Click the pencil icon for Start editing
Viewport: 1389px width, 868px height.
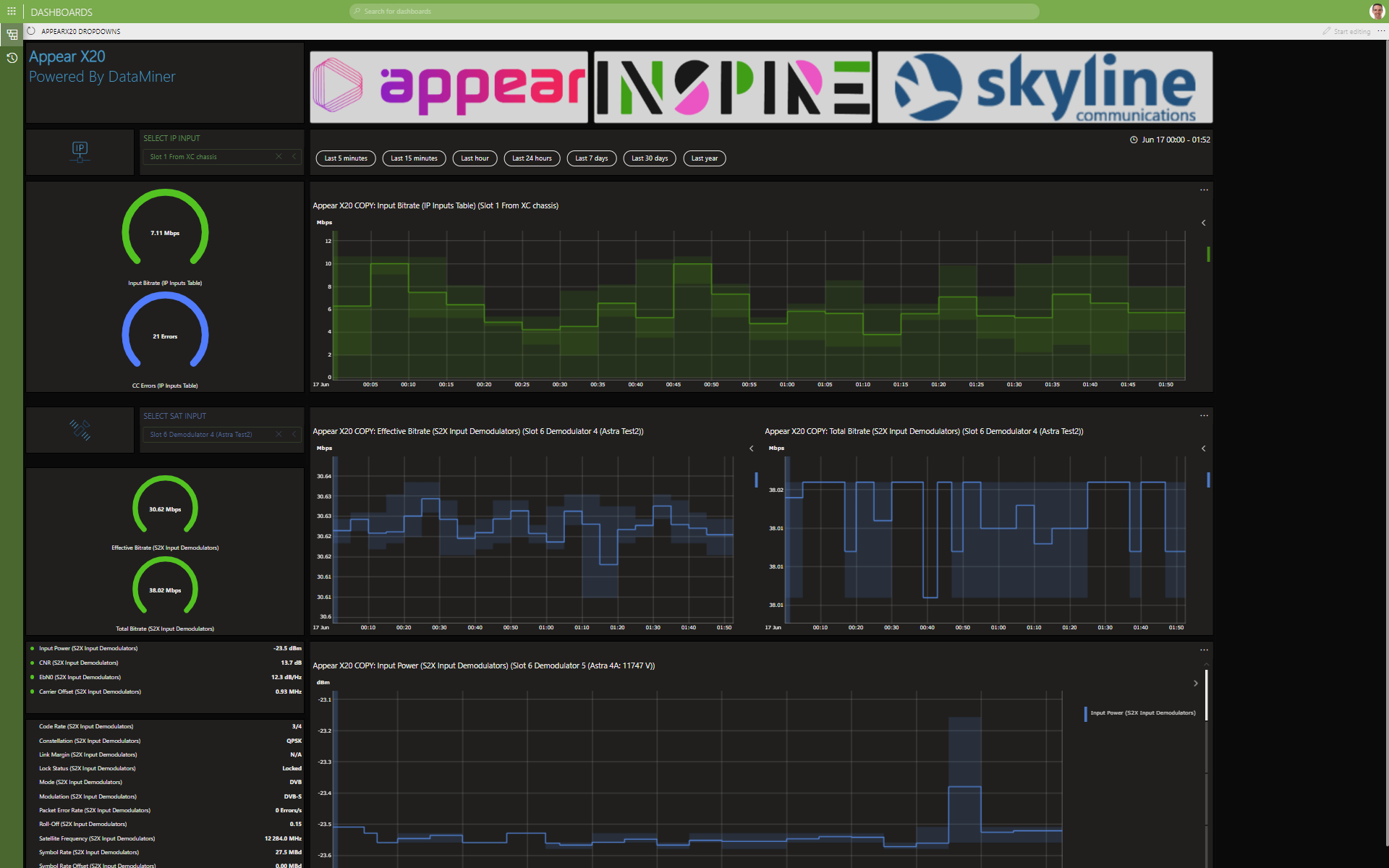coord(1326,31)
